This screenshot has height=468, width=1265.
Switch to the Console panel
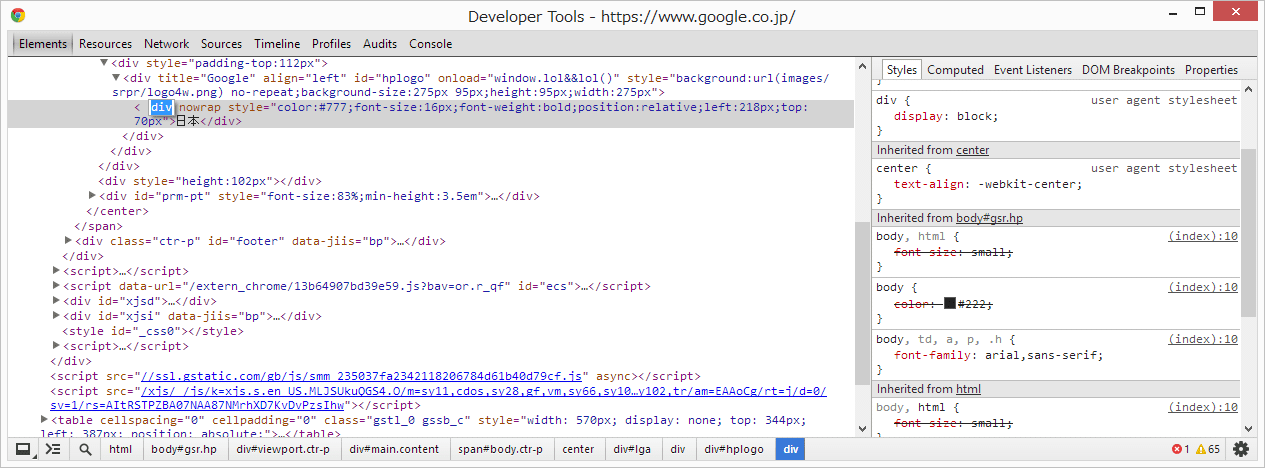click(x=430, y=44)
